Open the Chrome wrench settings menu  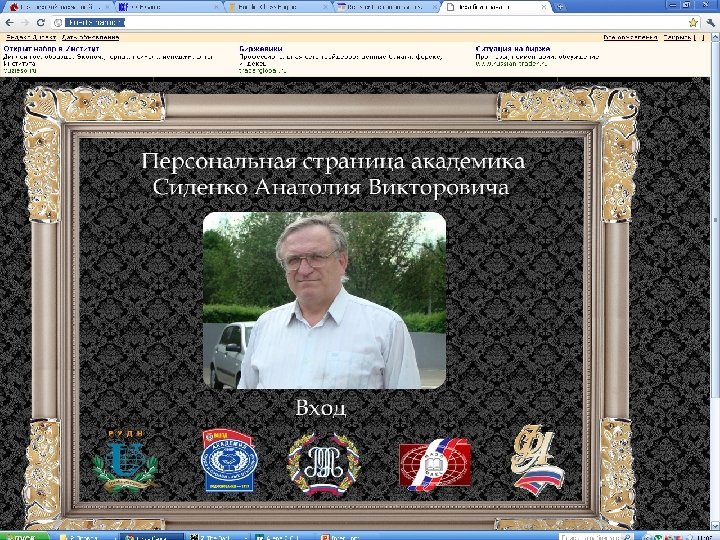[x=711, y=22]
